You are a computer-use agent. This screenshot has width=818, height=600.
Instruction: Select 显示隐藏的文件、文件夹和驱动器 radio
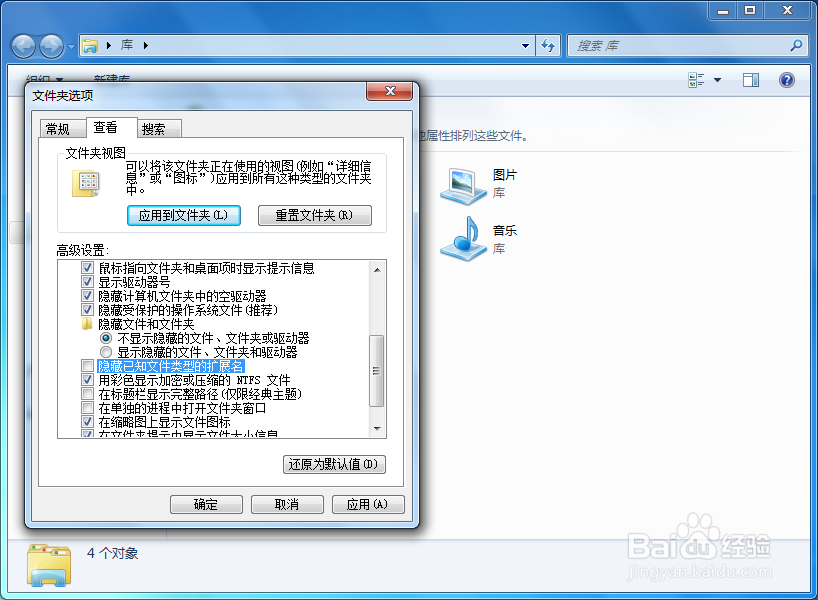(x=106, y=352)
